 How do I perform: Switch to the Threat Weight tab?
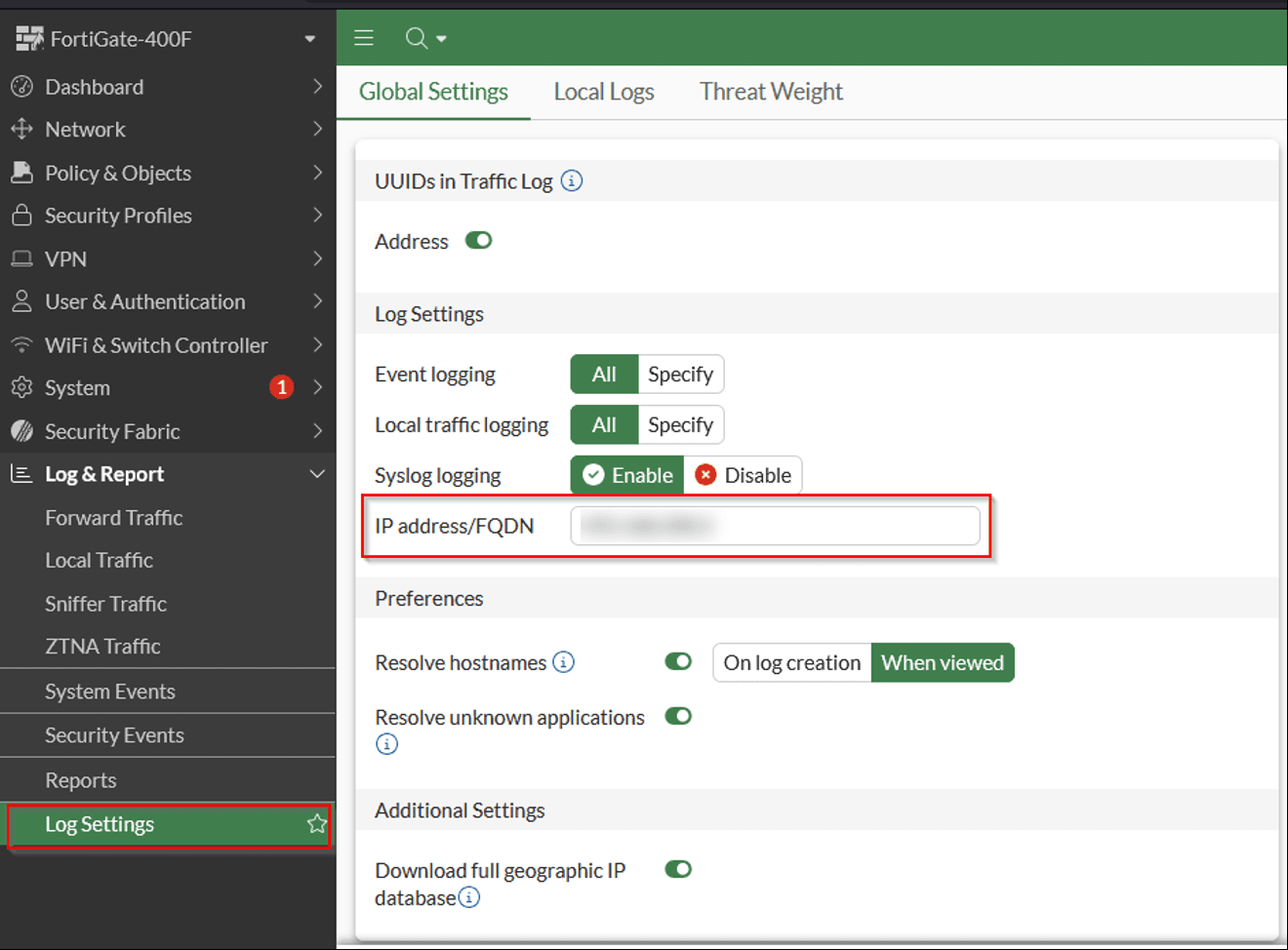[771, 92]
